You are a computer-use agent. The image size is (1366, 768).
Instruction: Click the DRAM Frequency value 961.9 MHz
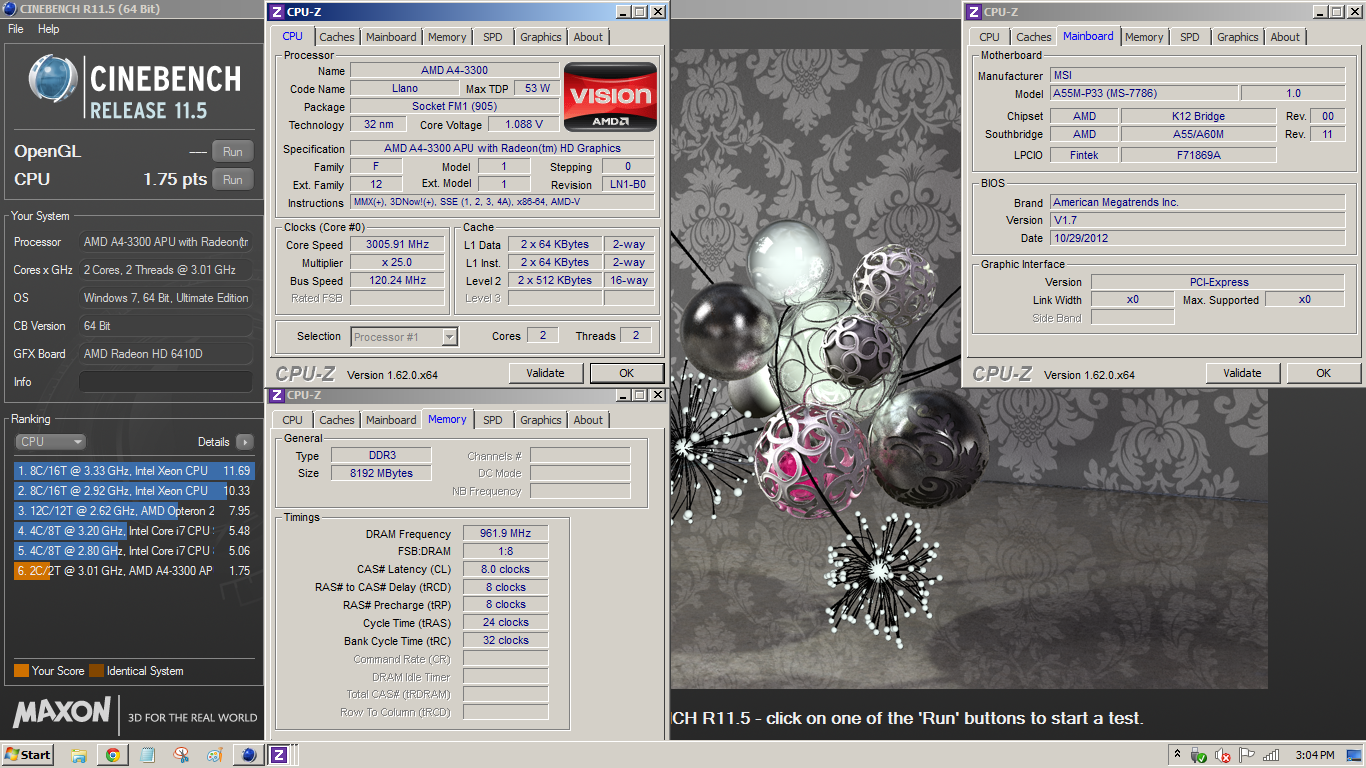tap(505, 534)
